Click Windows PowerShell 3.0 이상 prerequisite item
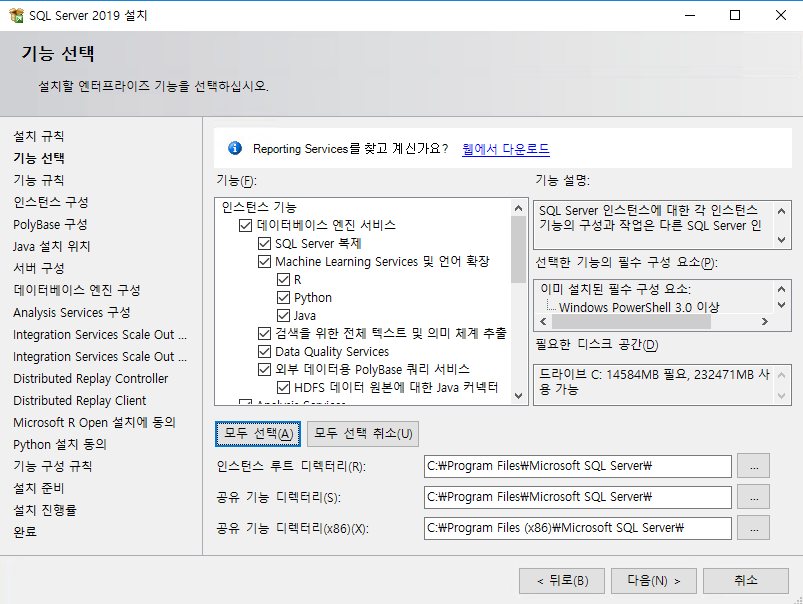This screenshot has height=604, width=803. [x=639, y=307]
